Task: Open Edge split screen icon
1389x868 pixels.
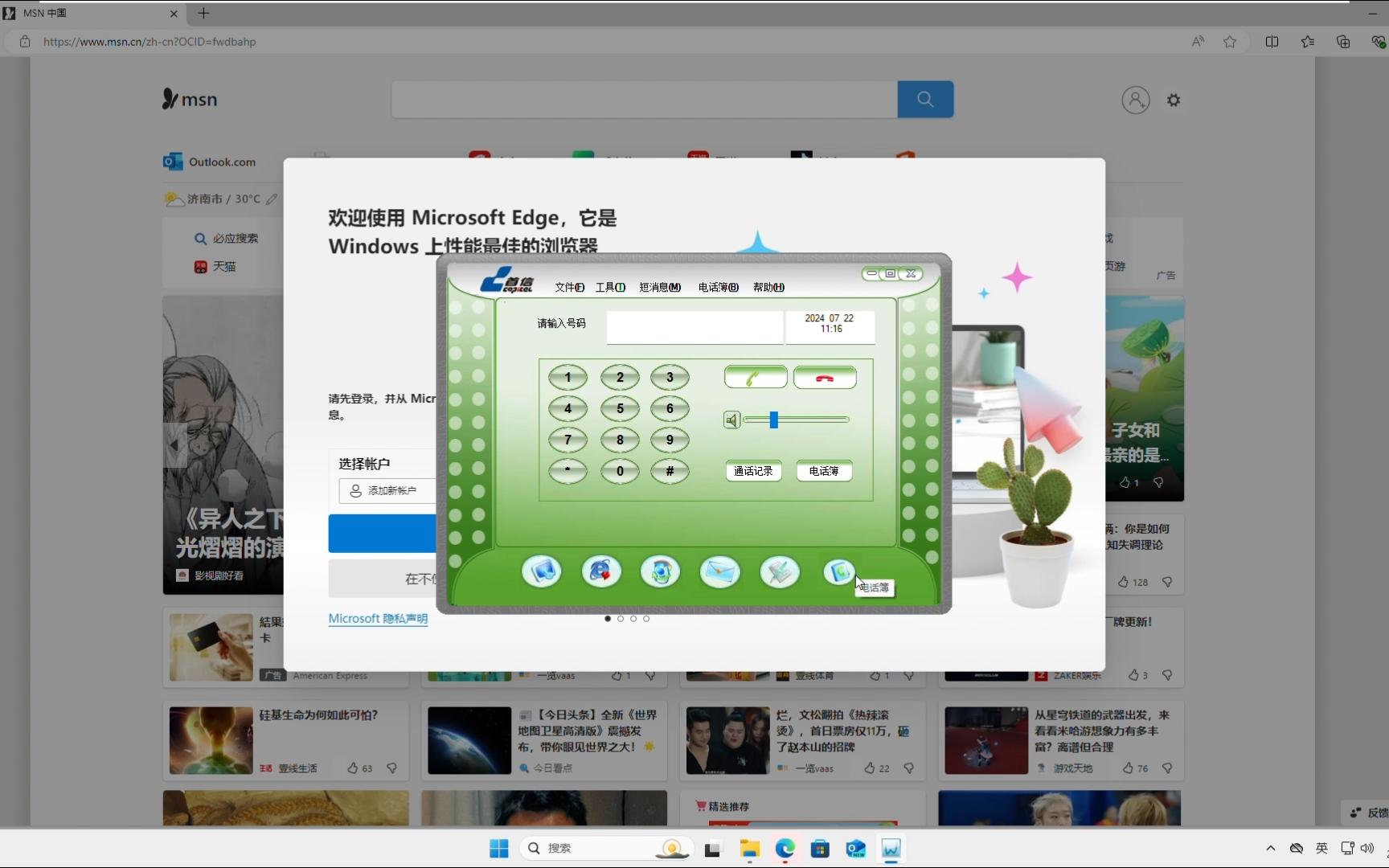Action: (x=1272, y=42)
